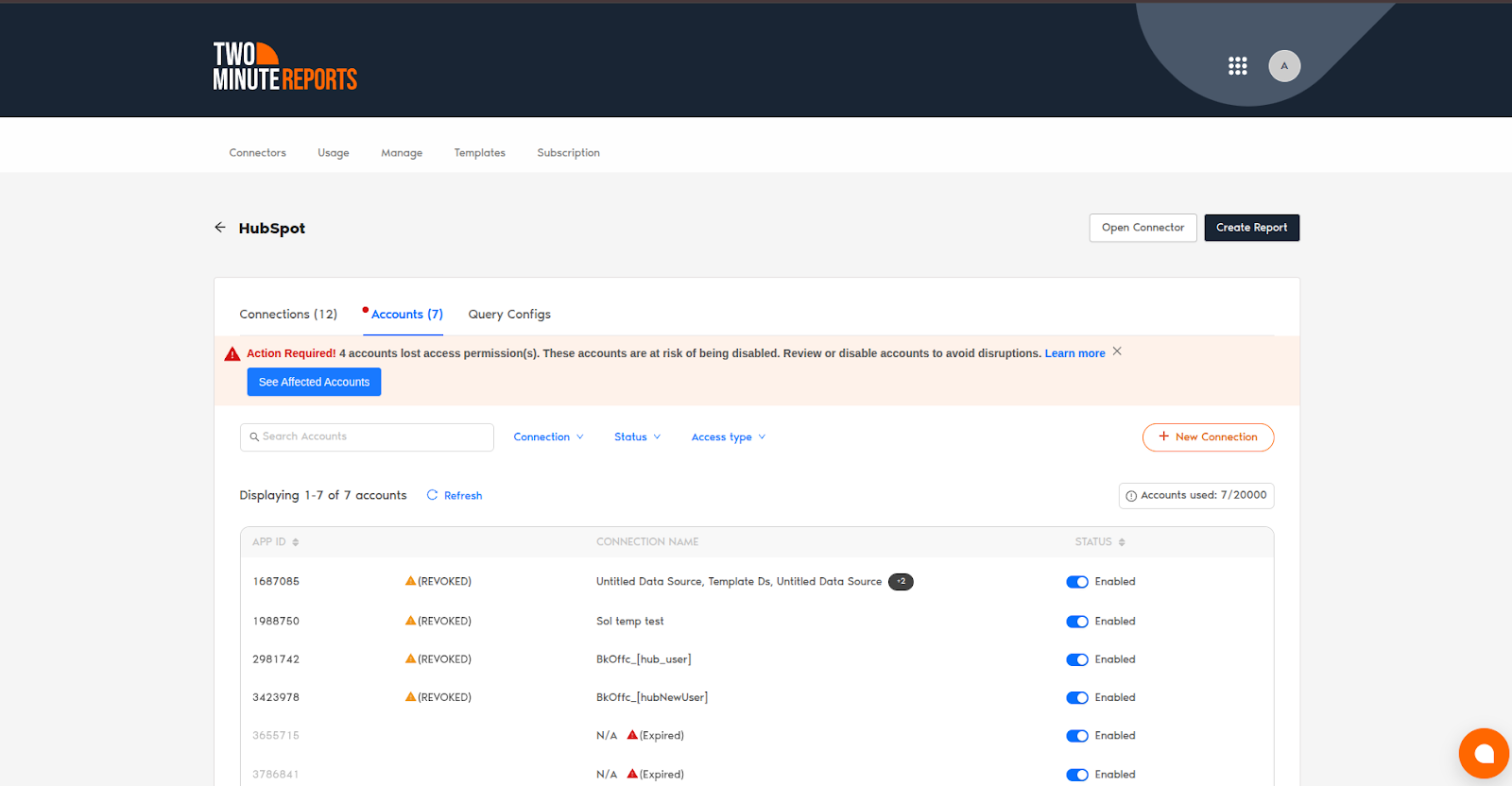Disable the toggle for account 3423978
Image resolution: width=1512 pixels, height=786 pixels.
point(1077,697)
